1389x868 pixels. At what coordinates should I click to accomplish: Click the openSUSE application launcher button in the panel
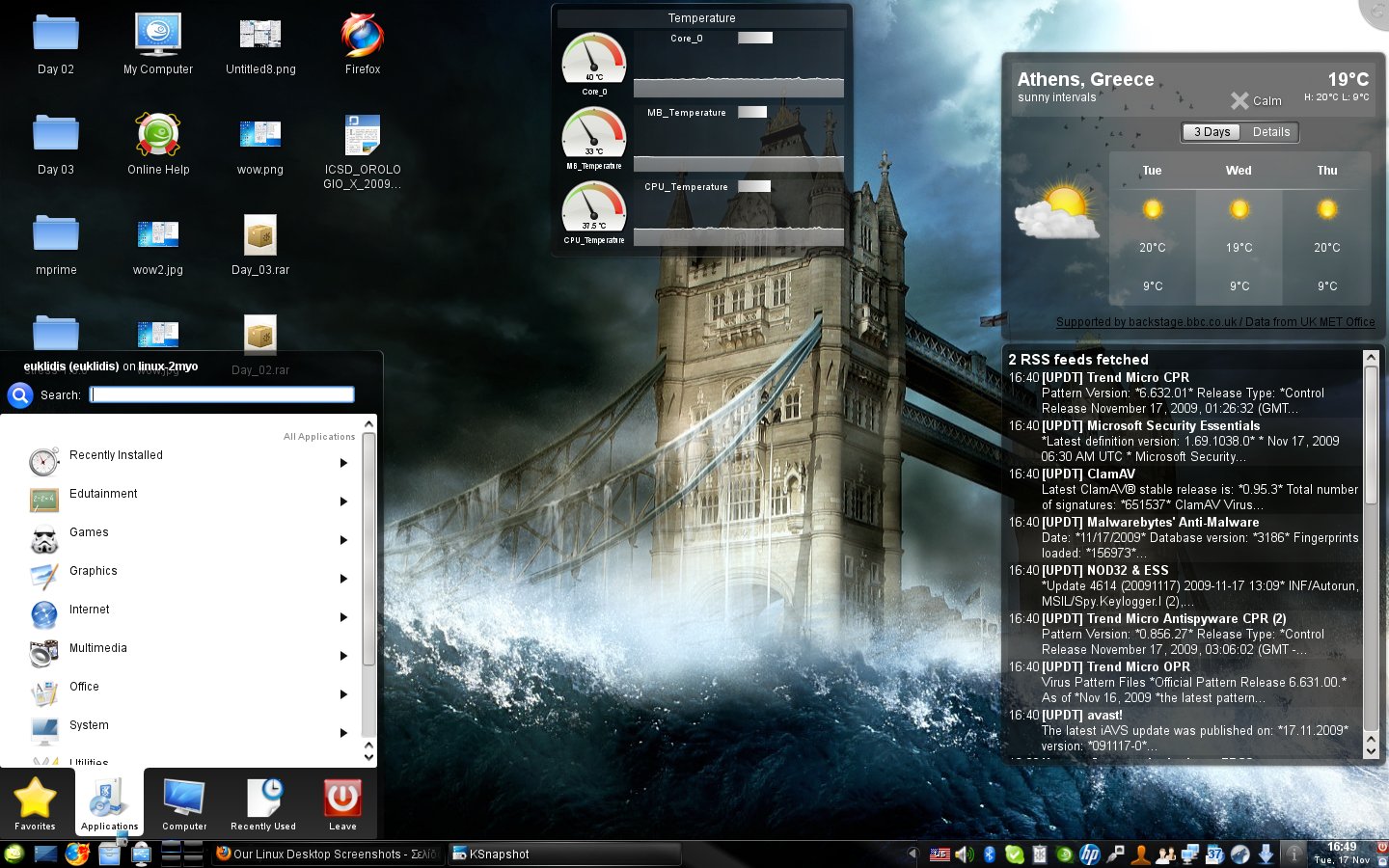click(14, 854)
